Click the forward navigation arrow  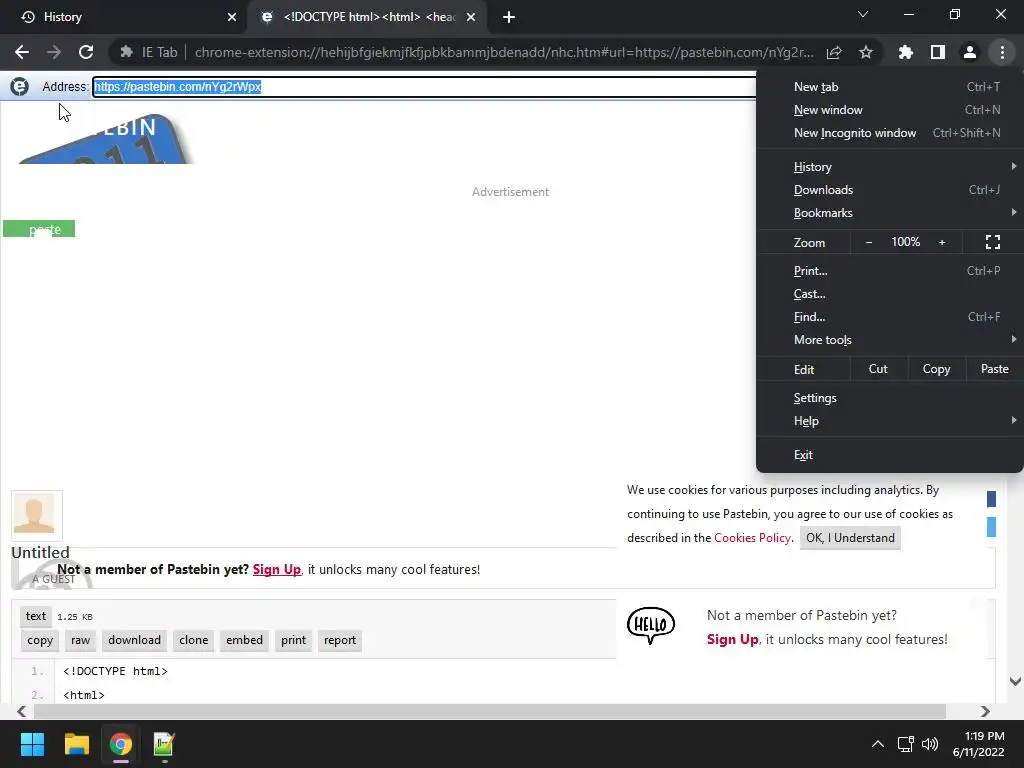click(x=54, y=52)
